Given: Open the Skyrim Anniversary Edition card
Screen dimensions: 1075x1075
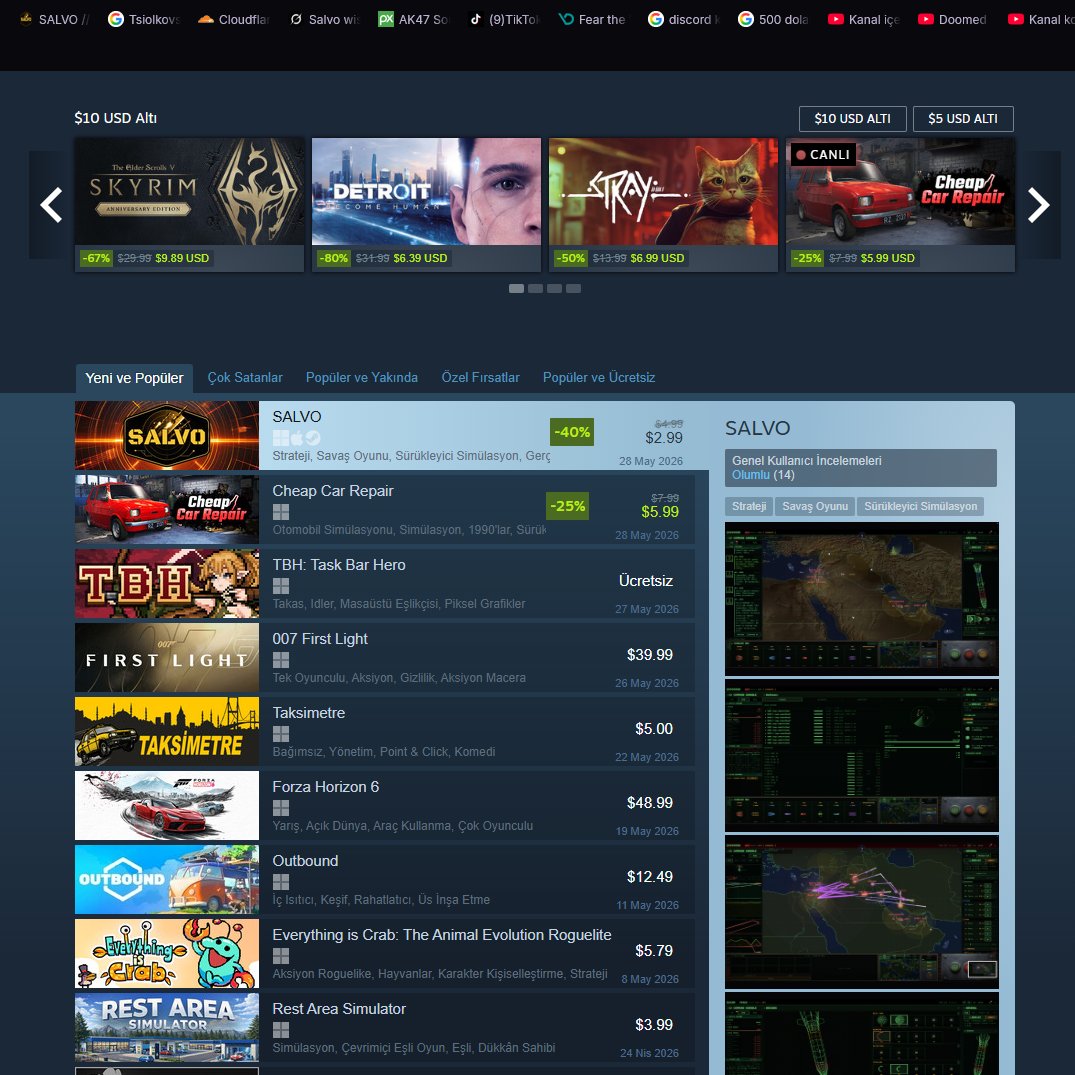Looking at the screenshot, I should click(x=189, y=204).
